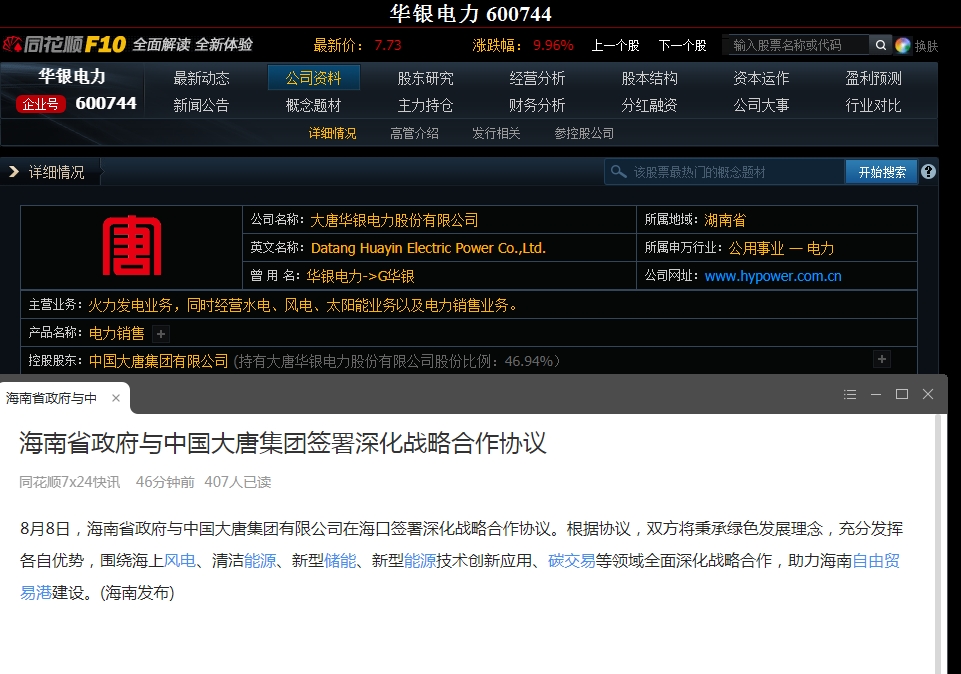Expand the 控股股东 row plus button
The width and height of the screenshot is (961, 674).
pyautogui.click(x=882, y=359)
